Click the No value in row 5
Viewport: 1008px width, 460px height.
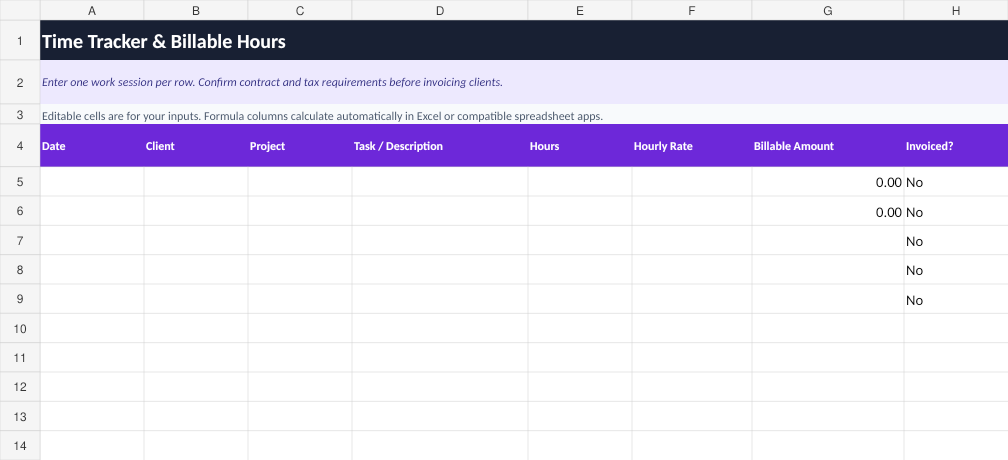(914, 182)
